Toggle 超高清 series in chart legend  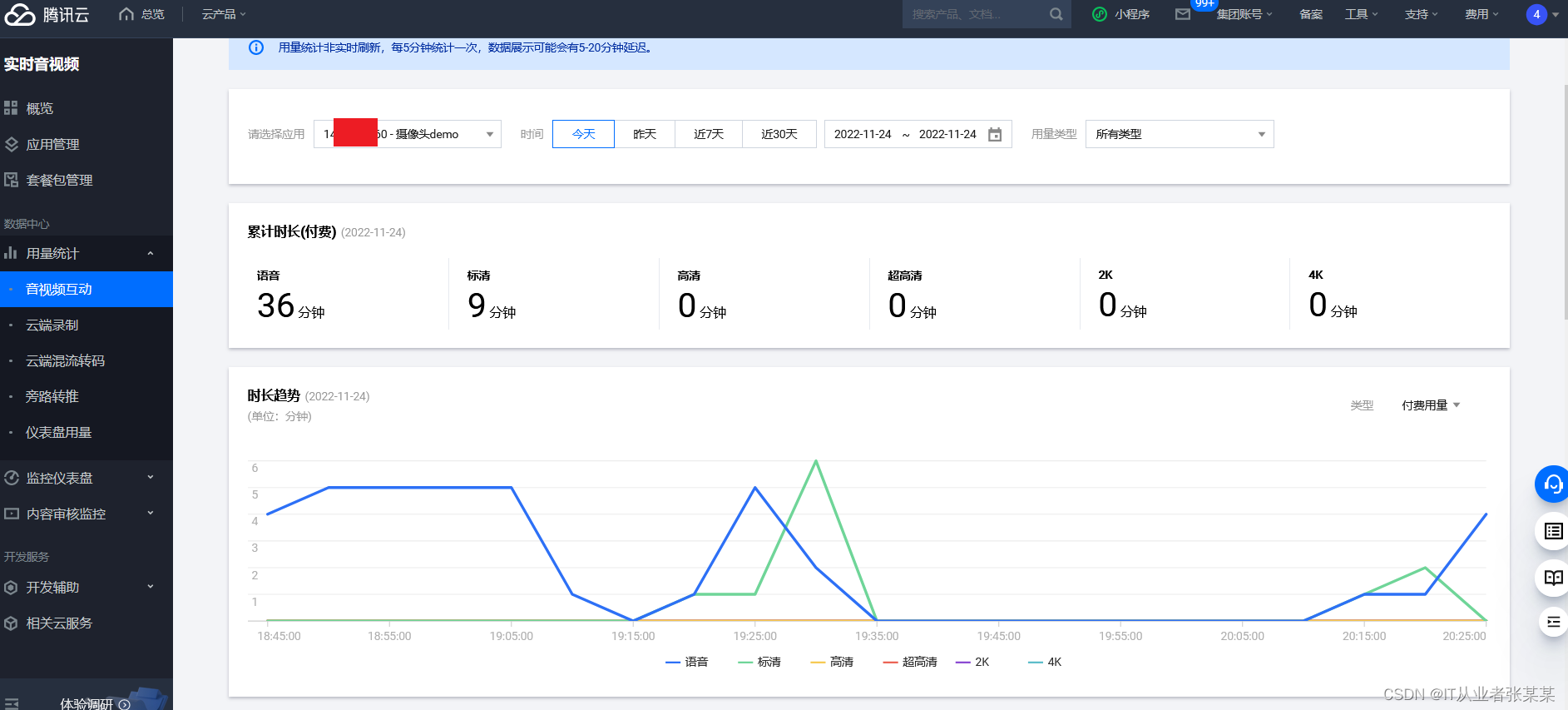910,662
